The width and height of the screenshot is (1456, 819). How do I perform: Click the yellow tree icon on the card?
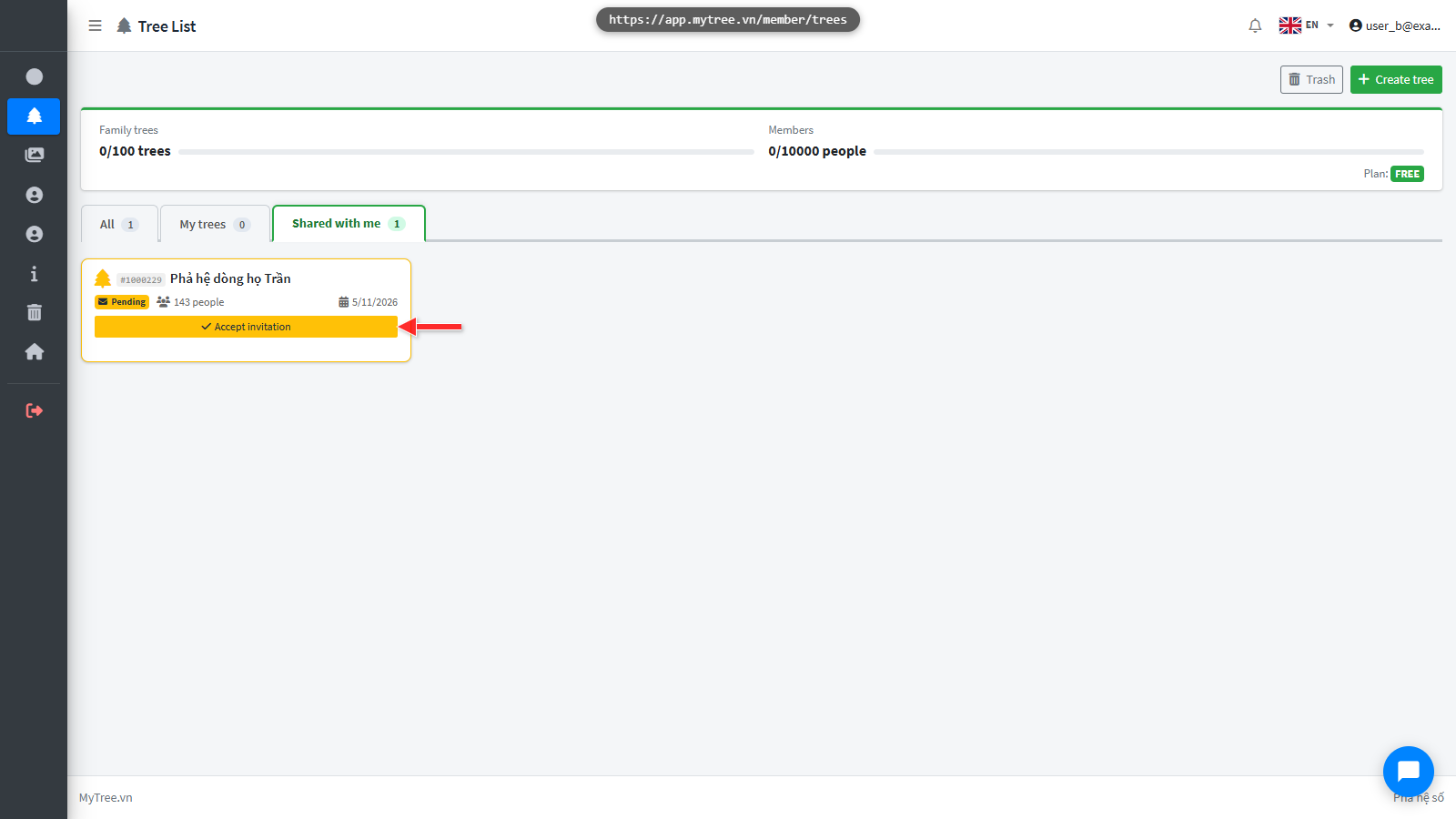pyautogui.click(x=103, y=278)
